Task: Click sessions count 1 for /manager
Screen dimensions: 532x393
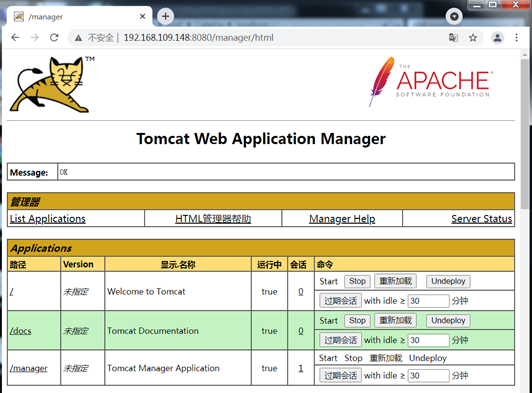Action: tap(301, 368)
